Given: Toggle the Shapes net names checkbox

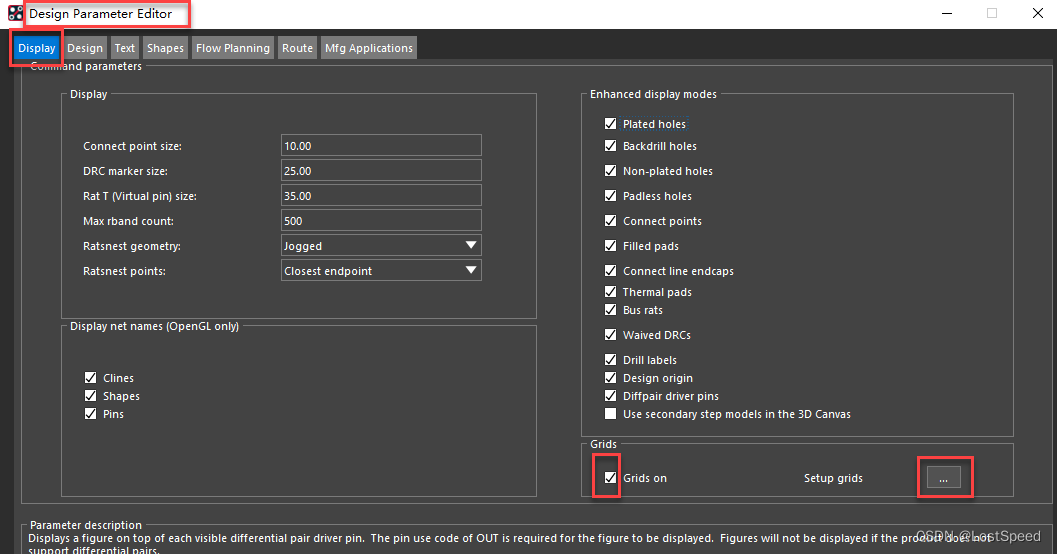Looking at the screenshot, I should [x=90, y=396].
